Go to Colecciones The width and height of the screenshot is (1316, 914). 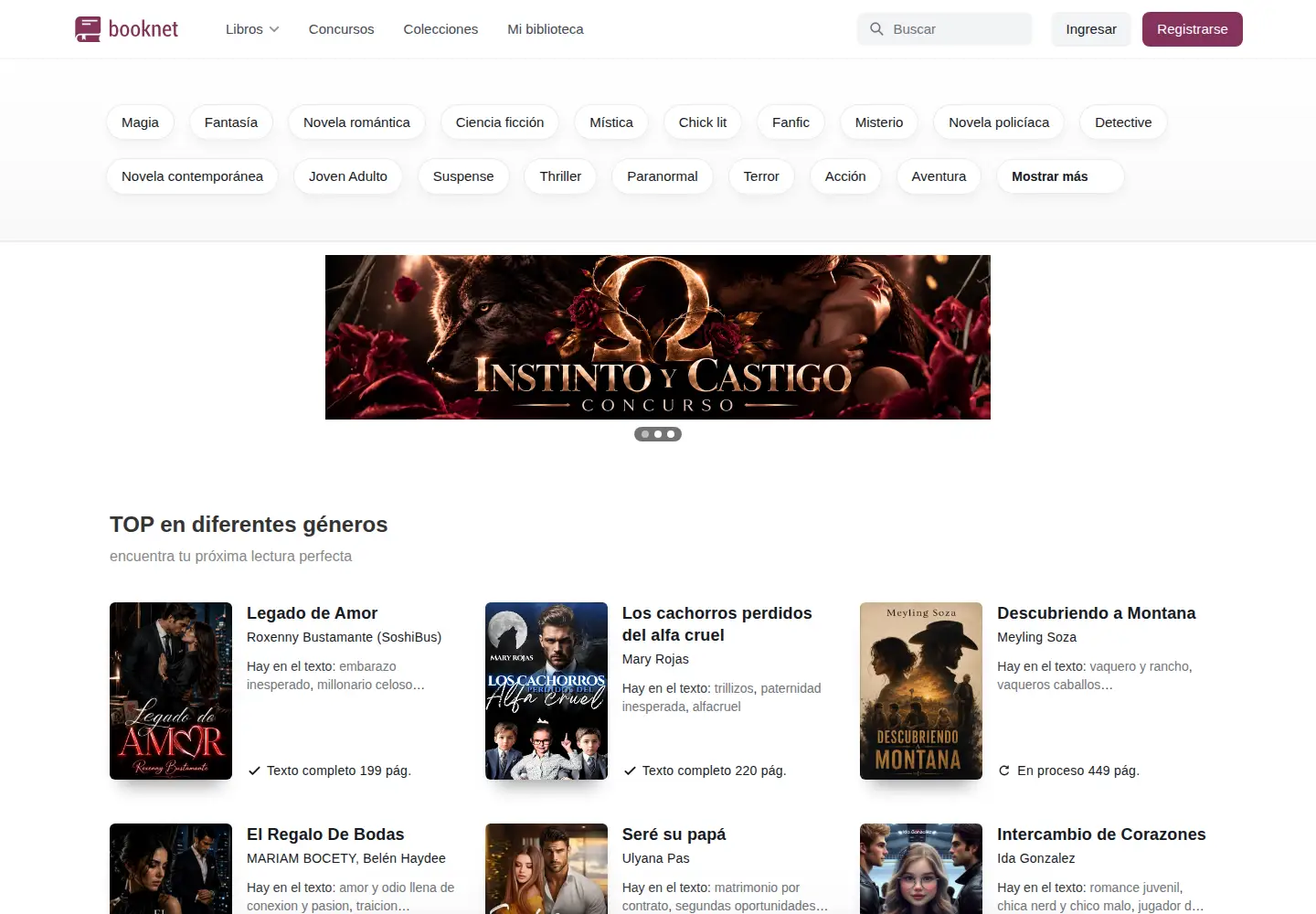coord(440,29)
